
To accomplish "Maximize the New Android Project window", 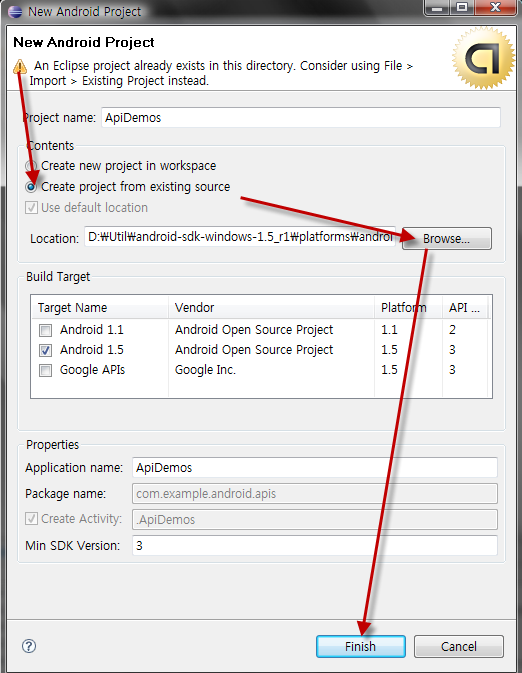I will click(x=462, y=8).
